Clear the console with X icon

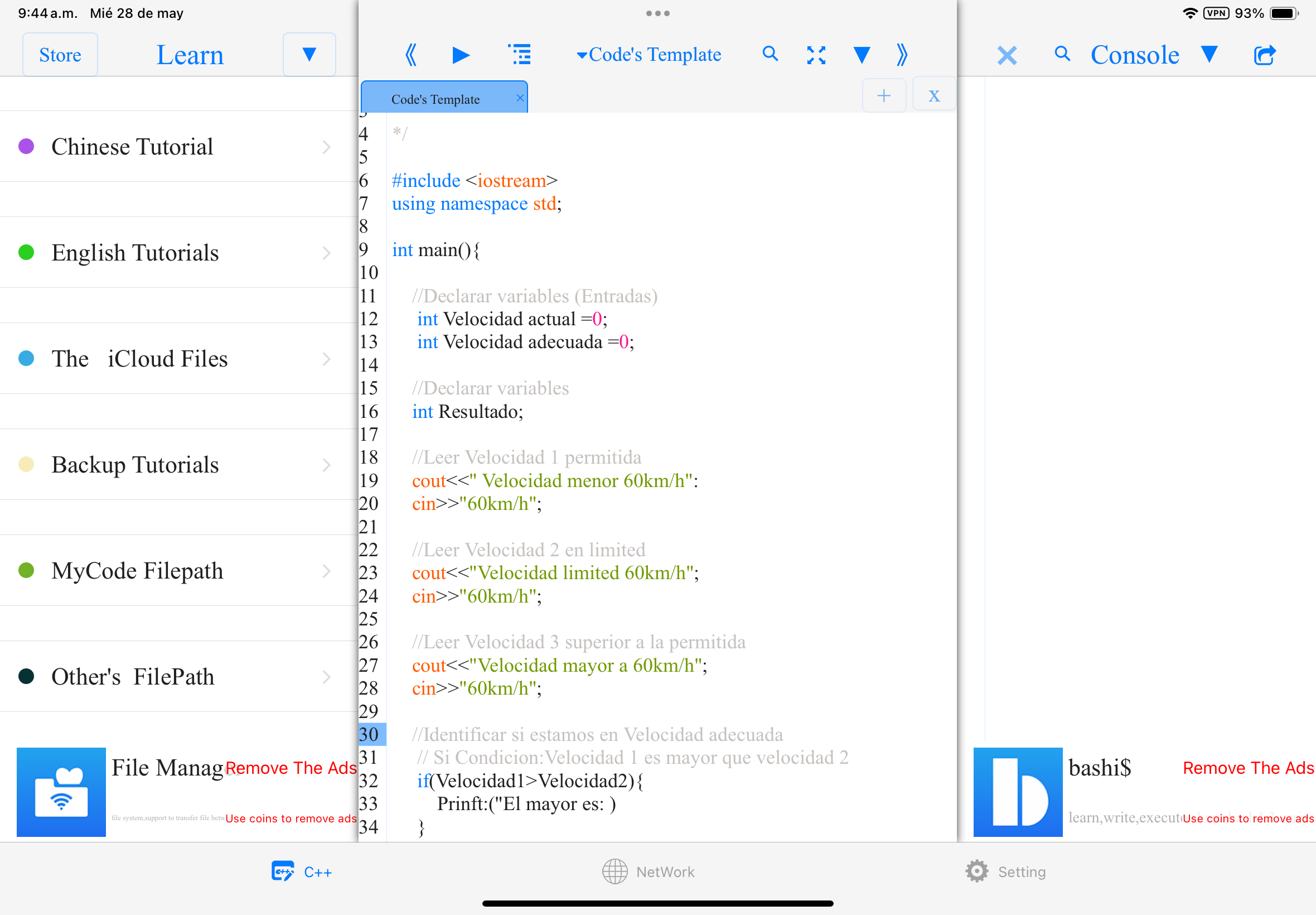(x=1006, y=56)
